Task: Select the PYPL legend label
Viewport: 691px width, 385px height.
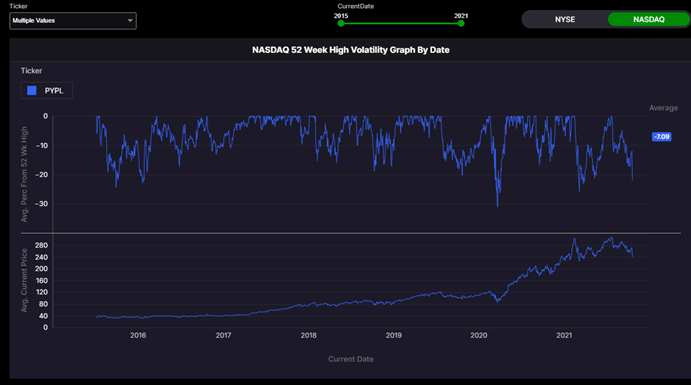Action: pos(54,91)
